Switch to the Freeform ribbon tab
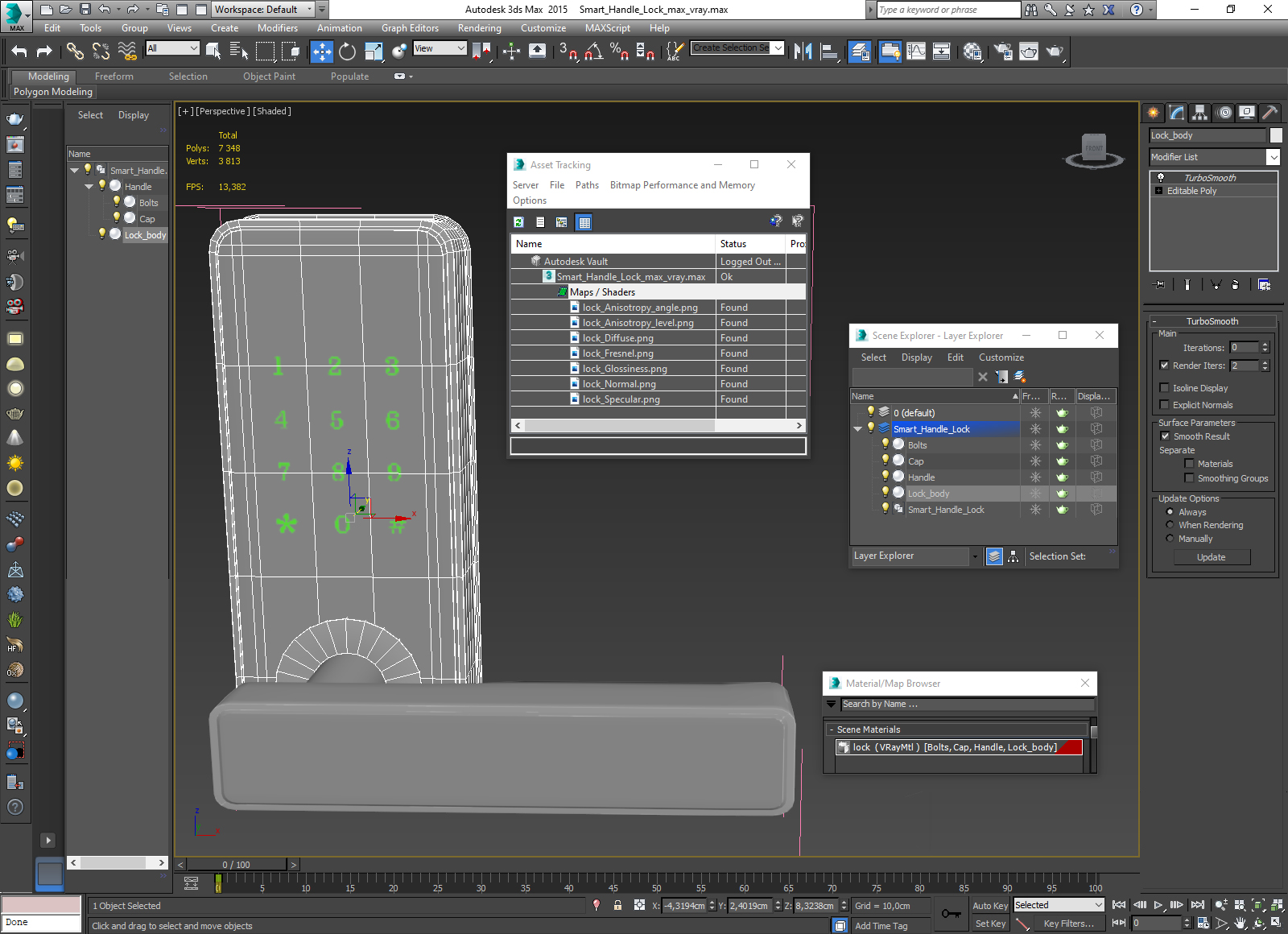This screenshot has height=934, width=1288. (114, 76)
